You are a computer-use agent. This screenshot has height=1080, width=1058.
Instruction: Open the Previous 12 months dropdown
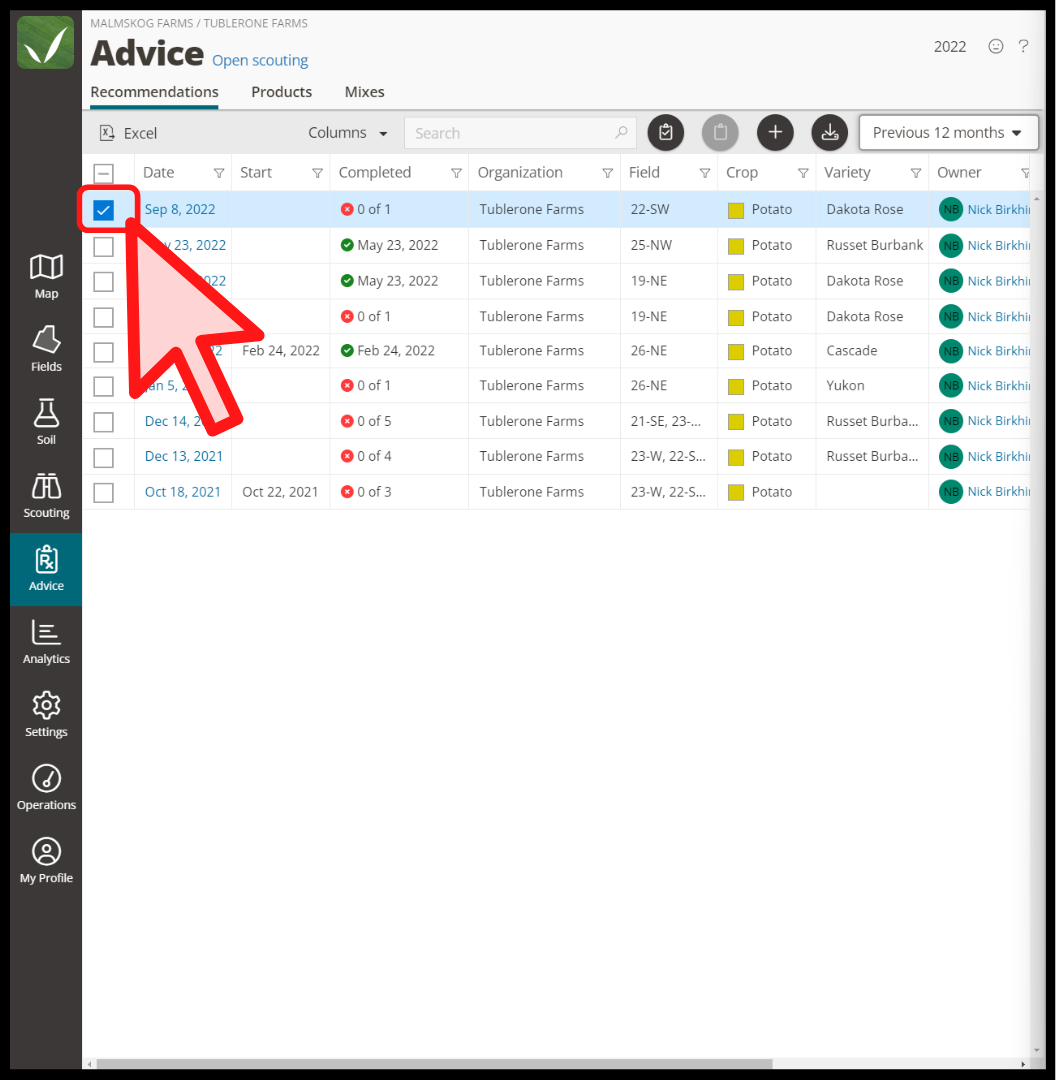pos(948,132)
